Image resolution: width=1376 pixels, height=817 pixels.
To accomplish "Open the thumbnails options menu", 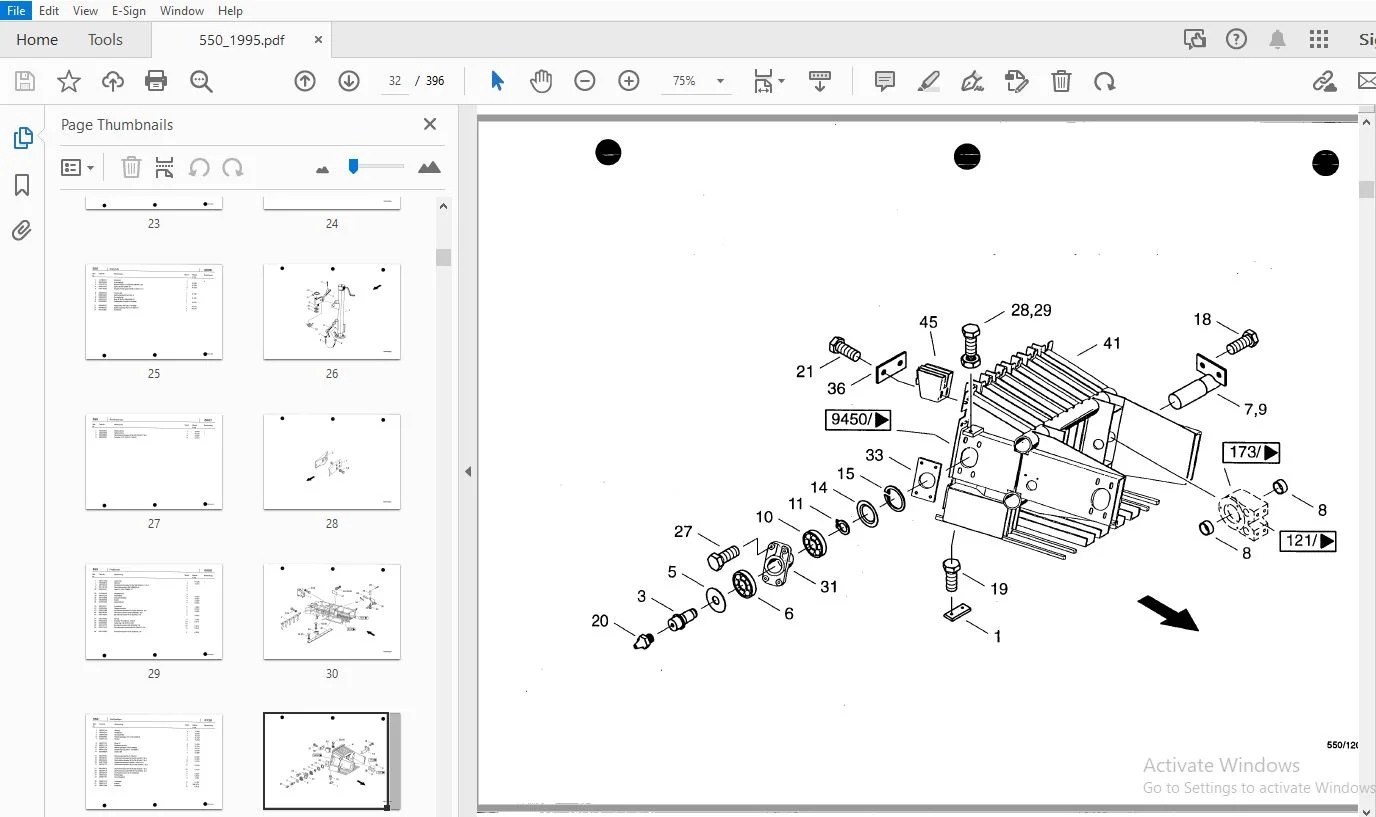I will (77, 168).
